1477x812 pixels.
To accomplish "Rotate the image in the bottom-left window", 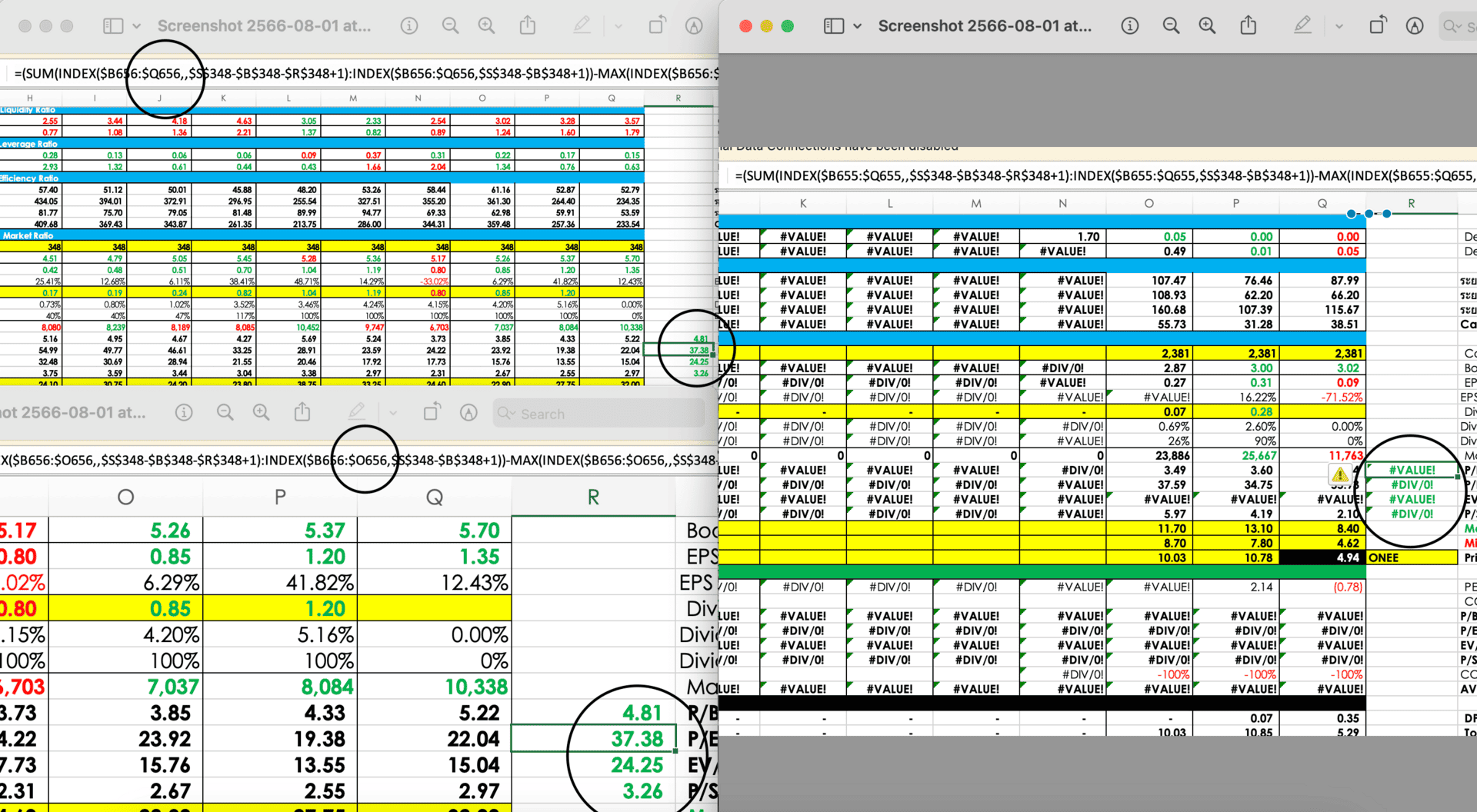I will [x=432, y=413].
